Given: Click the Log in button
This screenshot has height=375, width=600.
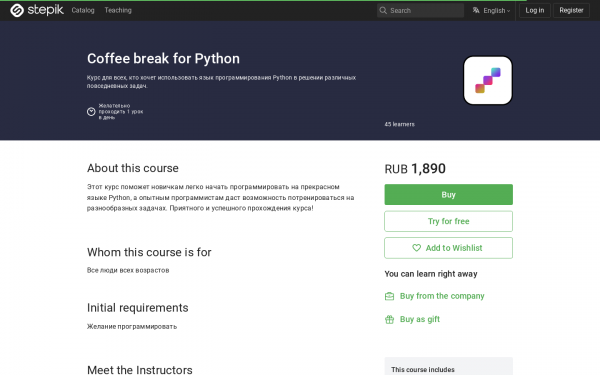Looking at the screenshot, I should click(535, 10).
